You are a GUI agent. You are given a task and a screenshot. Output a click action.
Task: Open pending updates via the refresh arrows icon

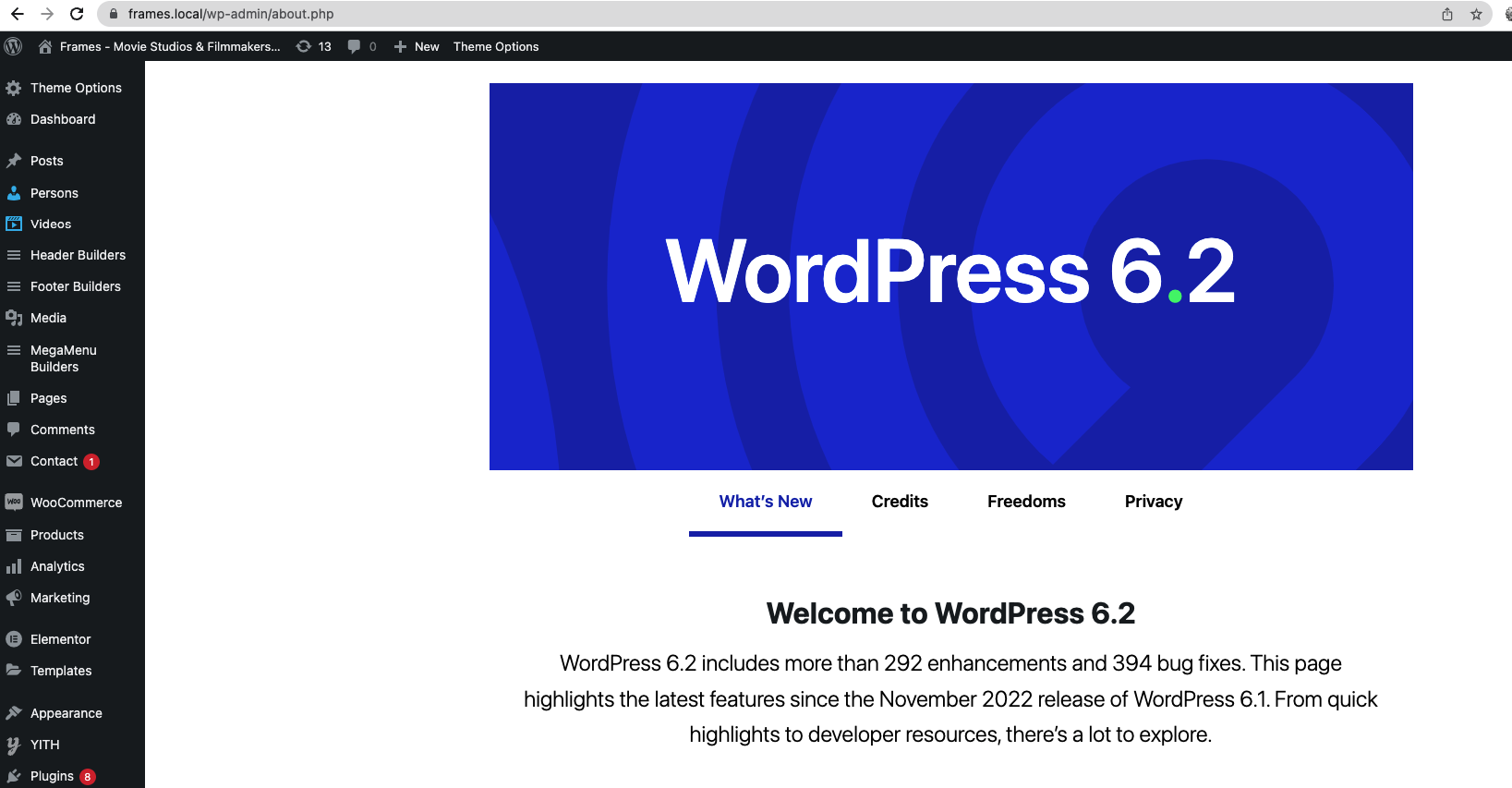coord(303,46)
